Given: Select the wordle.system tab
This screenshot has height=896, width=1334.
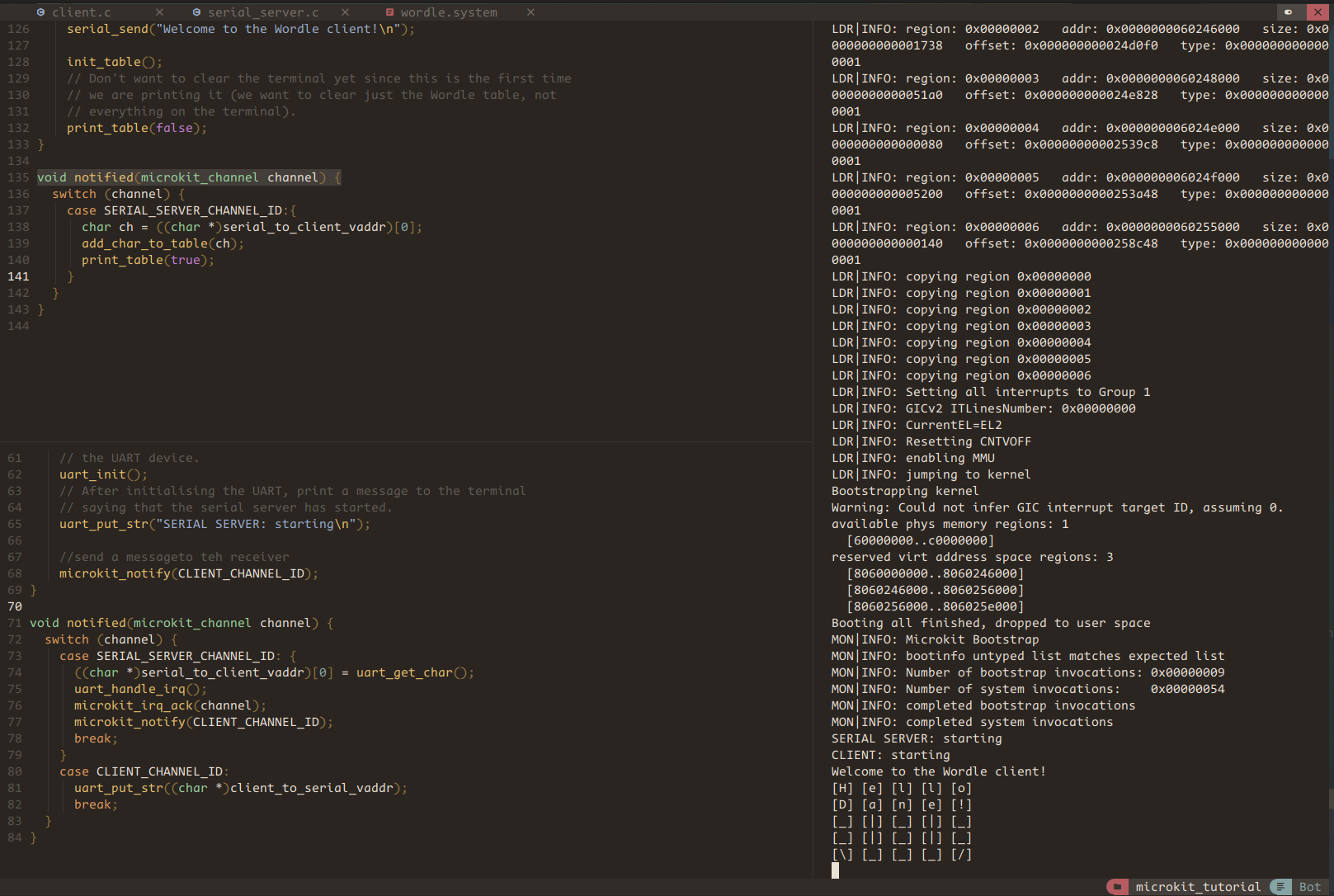Looking at the screenshot, I should click(x=449, y=12).
